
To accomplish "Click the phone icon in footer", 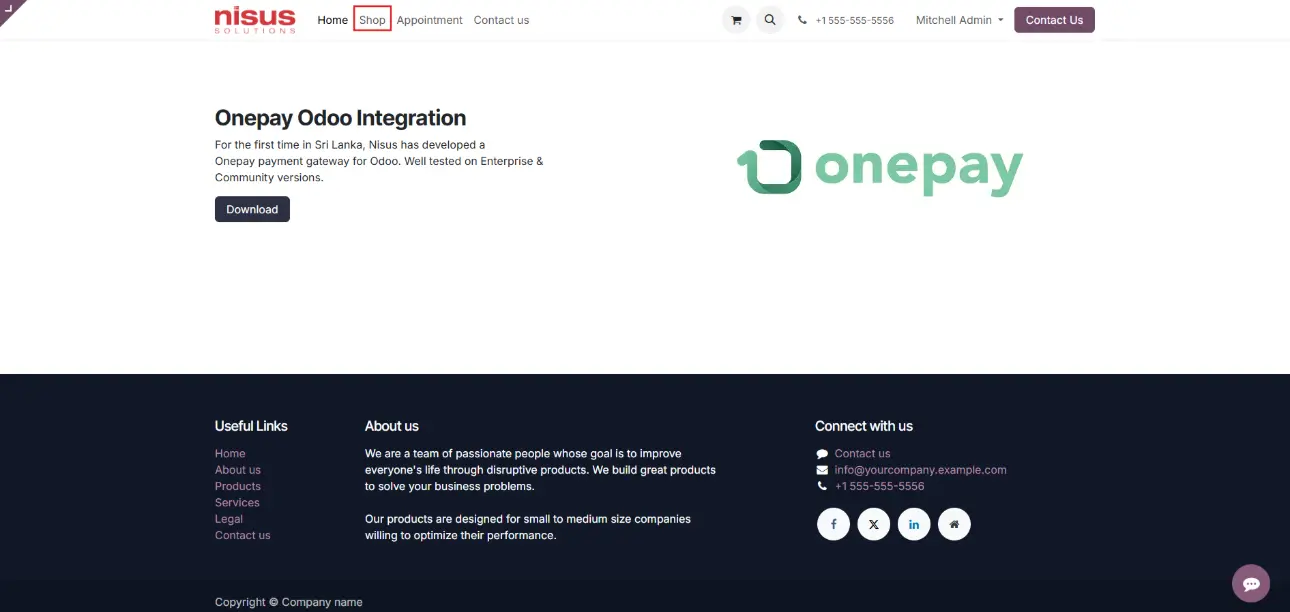I will [x=822, y=486].
